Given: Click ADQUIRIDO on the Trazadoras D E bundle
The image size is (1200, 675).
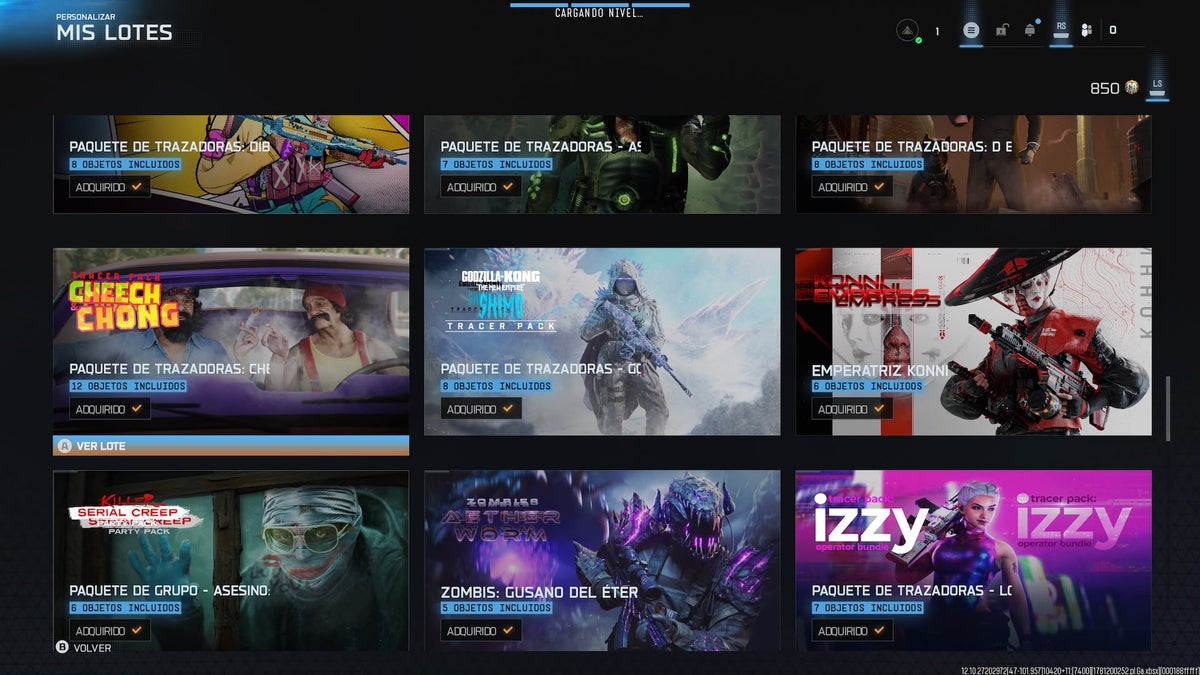Looking at the screenshot, I should tap(852, 187).
